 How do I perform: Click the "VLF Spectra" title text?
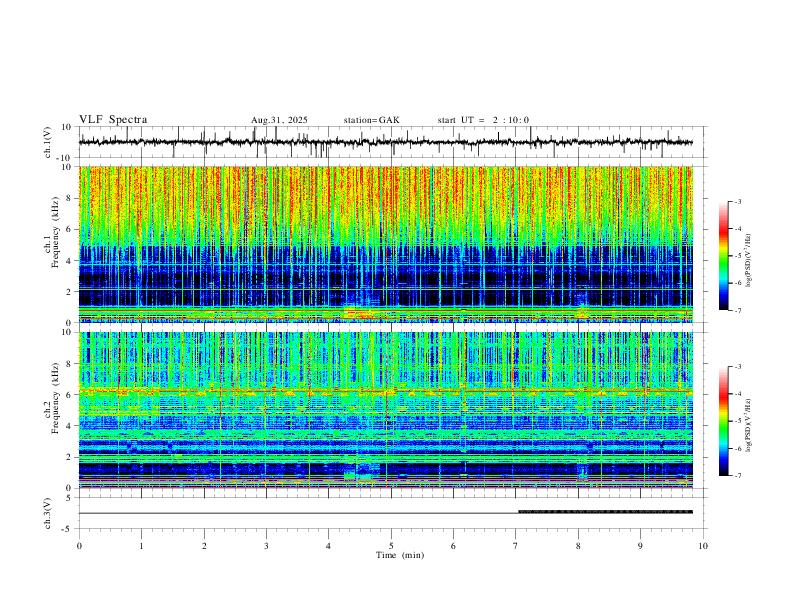pyautogui.click(x=113, y=120)
